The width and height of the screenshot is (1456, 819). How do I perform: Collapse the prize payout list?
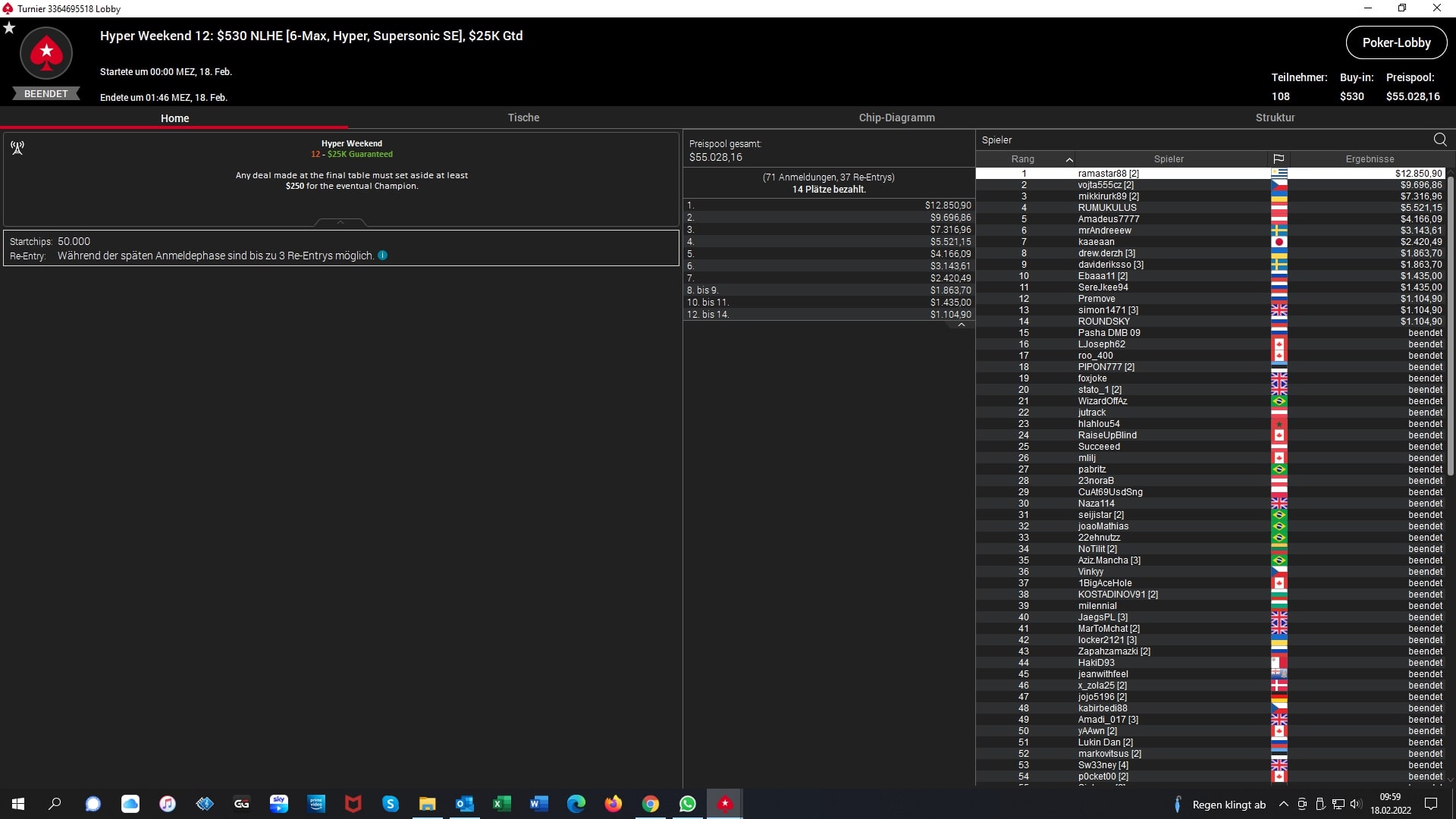pyautogui.click(x=961, y=325)
